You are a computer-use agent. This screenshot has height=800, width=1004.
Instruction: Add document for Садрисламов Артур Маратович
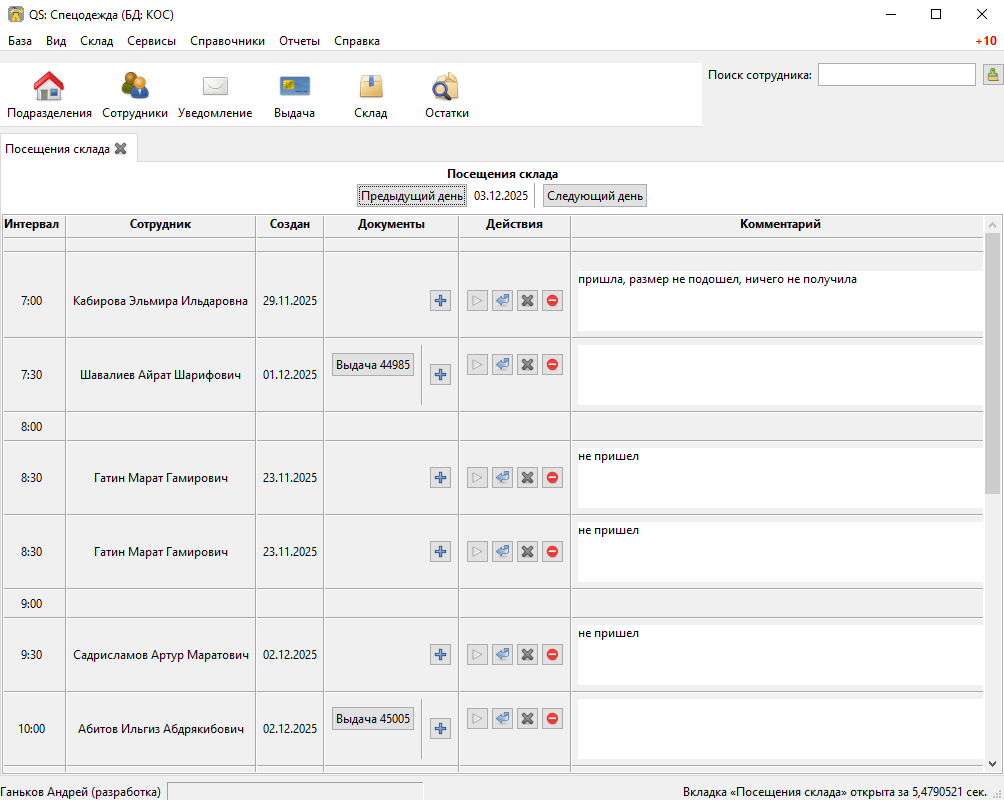click(440, 654)
